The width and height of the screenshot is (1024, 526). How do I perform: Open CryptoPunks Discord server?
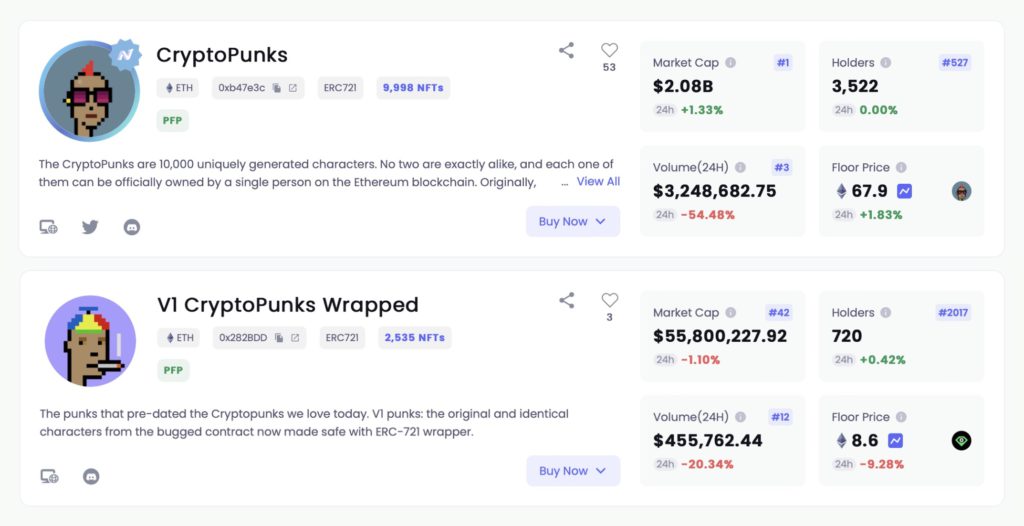[x=132, y=227]
